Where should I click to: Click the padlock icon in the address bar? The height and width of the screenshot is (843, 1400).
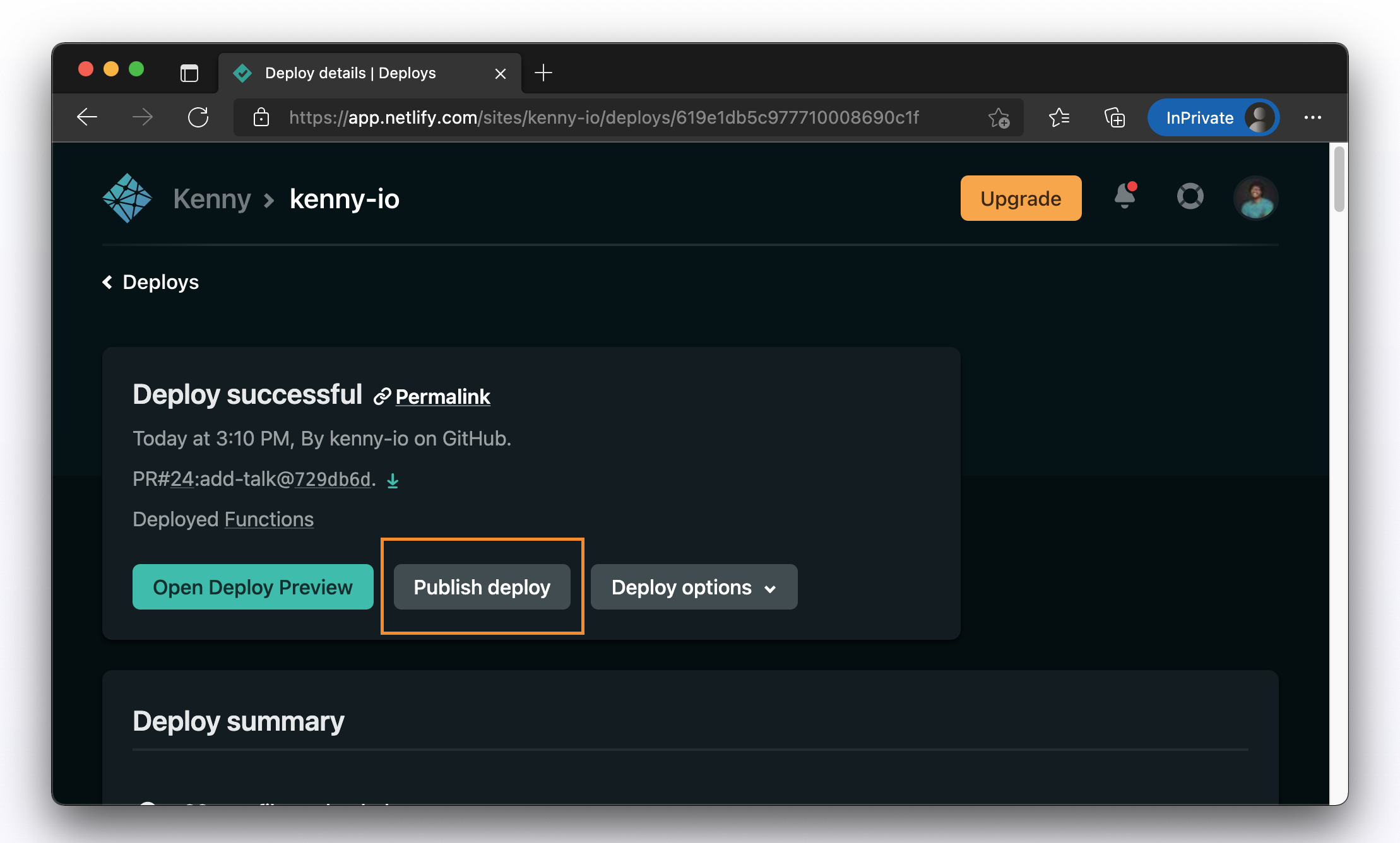point(261,117)
